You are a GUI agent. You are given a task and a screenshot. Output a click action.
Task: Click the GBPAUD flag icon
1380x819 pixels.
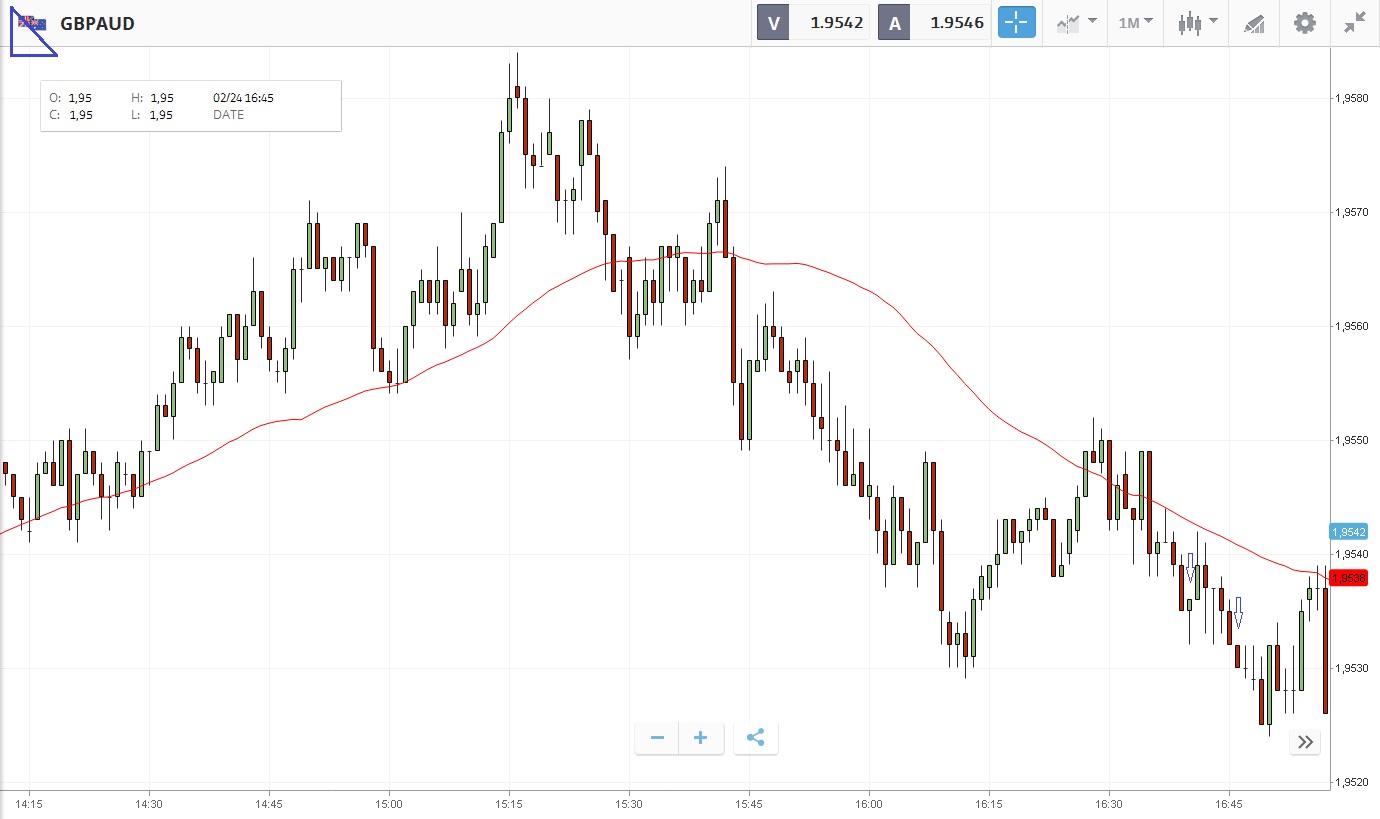click(30, 23)
